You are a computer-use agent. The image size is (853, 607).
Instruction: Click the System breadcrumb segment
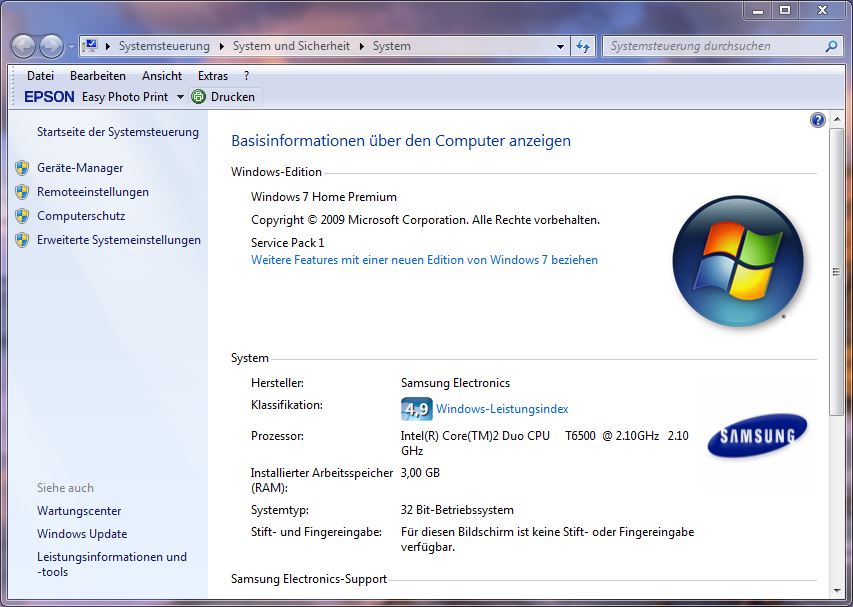tap(392, 46)
